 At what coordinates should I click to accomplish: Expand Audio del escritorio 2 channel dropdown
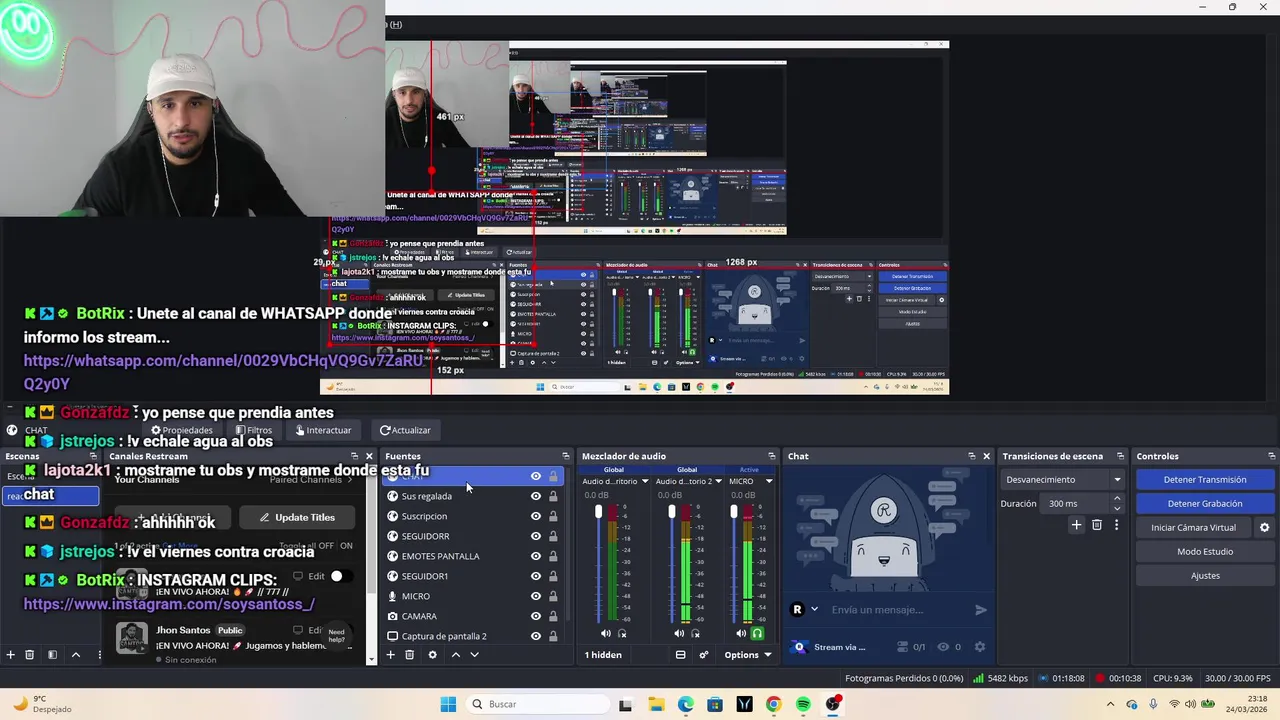(x=719, y=481)
